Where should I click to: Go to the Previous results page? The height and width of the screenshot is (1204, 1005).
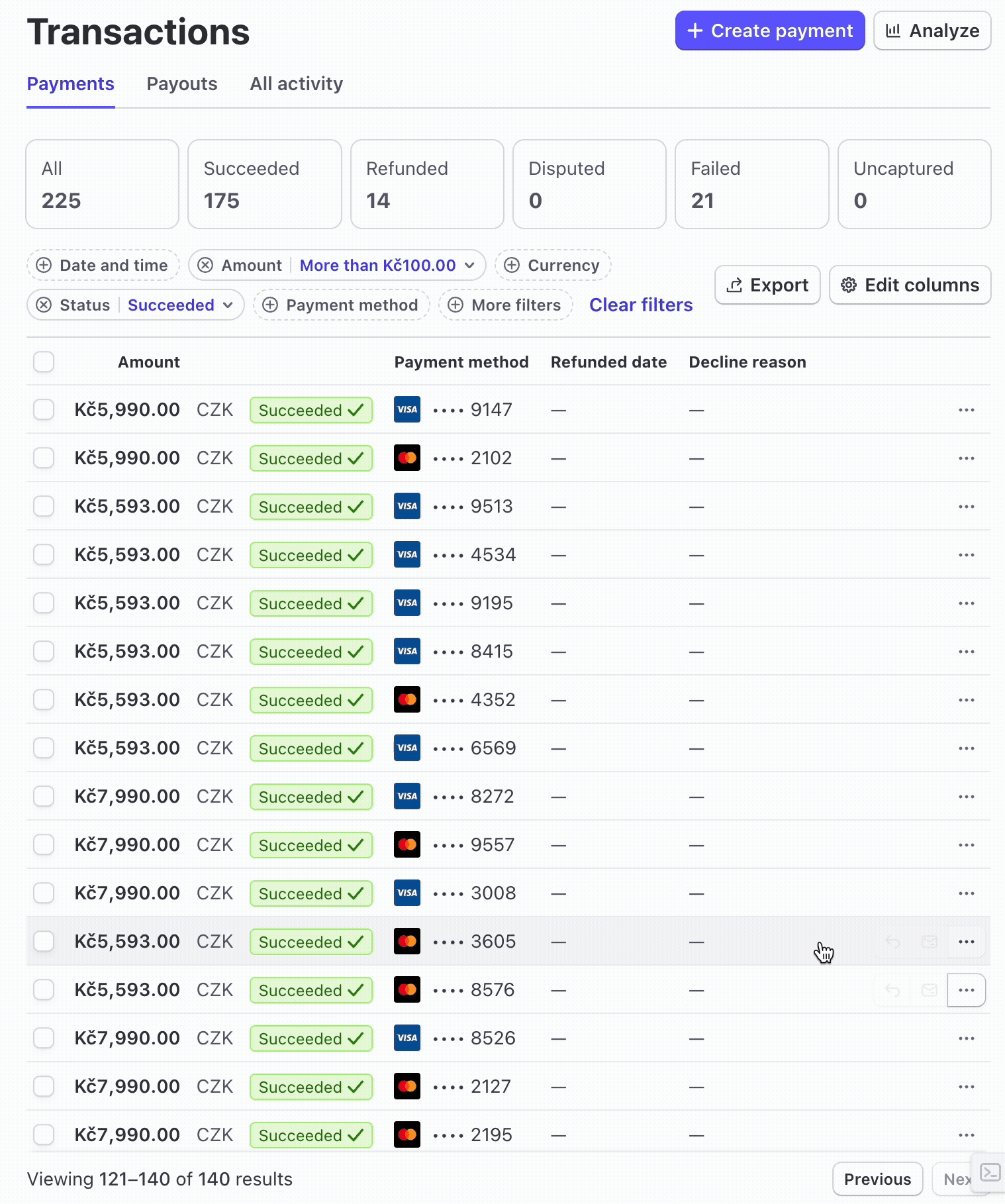[877, 1179]
